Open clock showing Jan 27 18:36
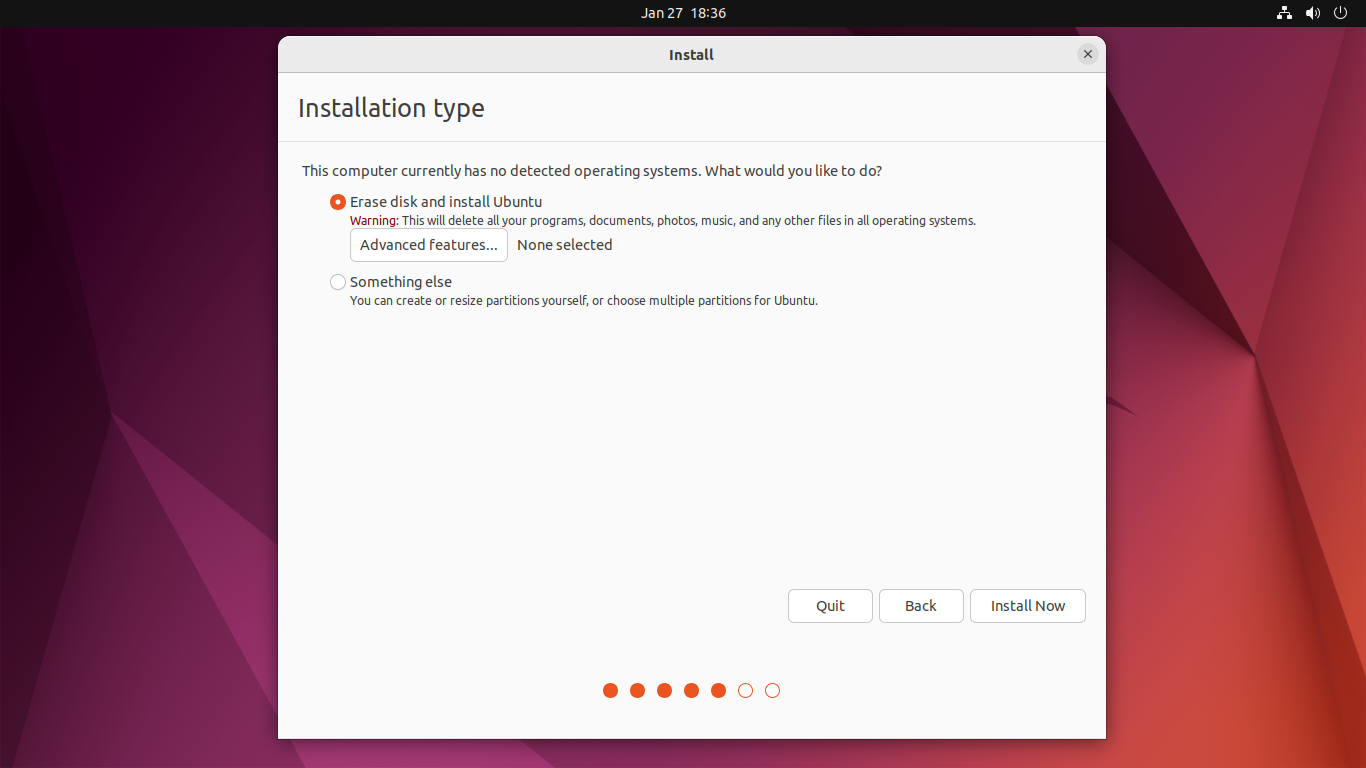Viewport: 1366px width, 768px height. pos(683,13)
